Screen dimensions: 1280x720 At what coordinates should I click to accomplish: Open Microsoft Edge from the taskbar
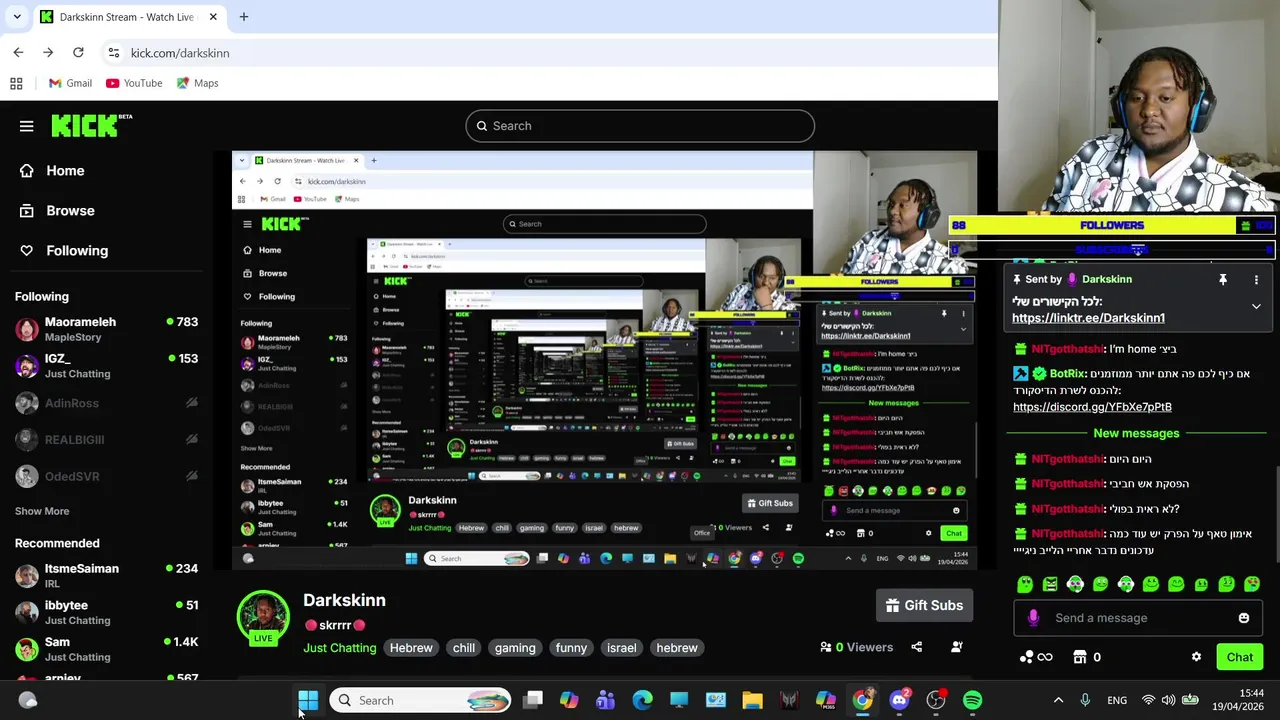tap(642, 700)
